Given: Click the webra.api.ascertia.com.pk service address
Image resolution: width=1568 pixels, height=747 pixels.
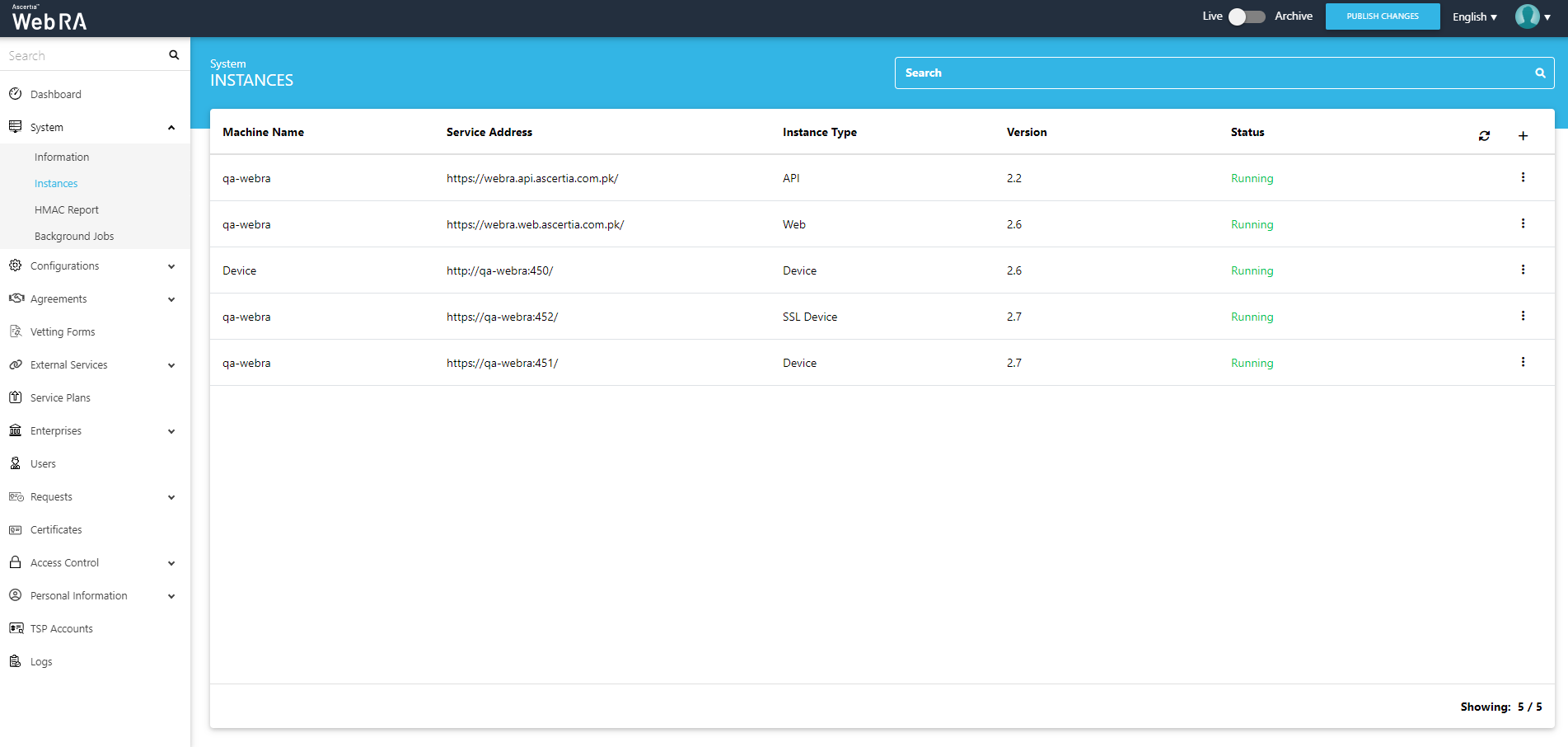Looking at the screenshot, I should click(532, 178).
